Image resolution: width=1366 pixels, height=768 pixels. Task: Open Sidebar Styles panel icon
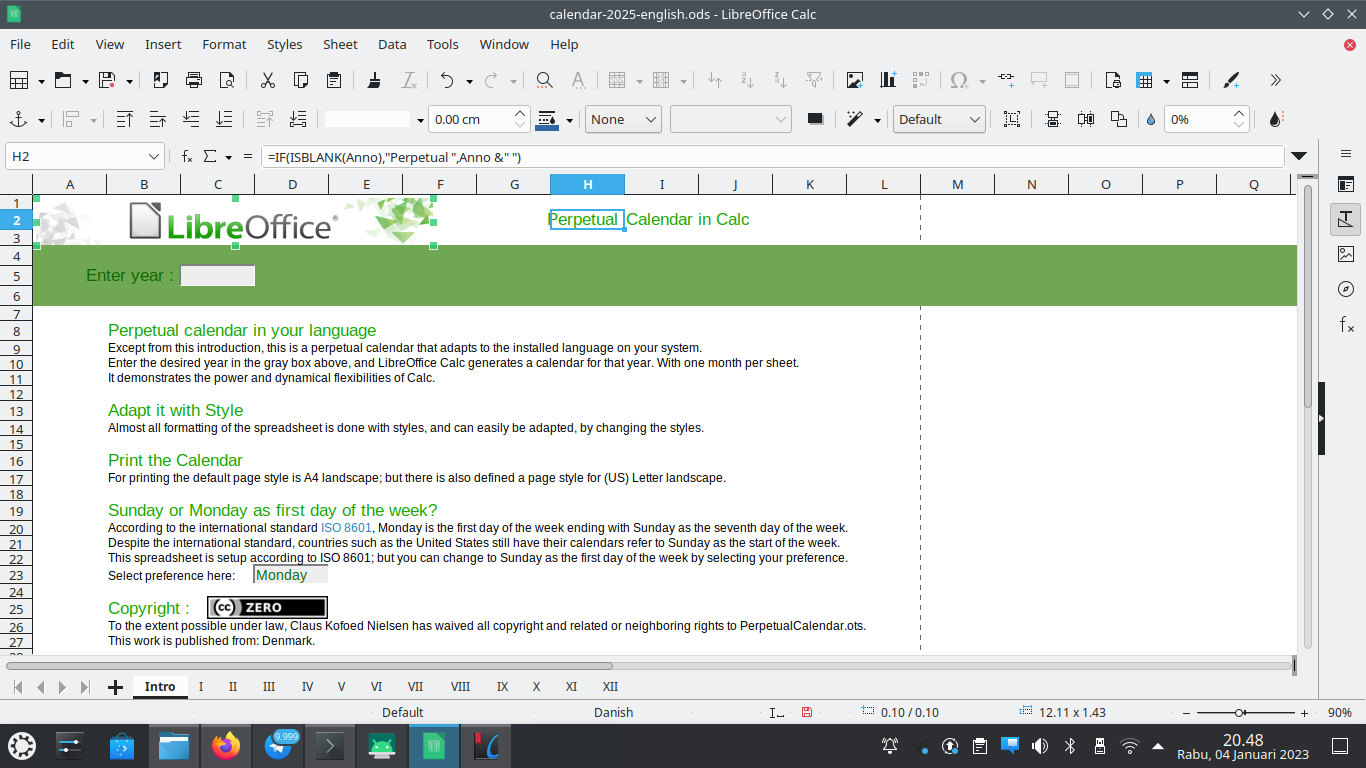coord(1346,219)
